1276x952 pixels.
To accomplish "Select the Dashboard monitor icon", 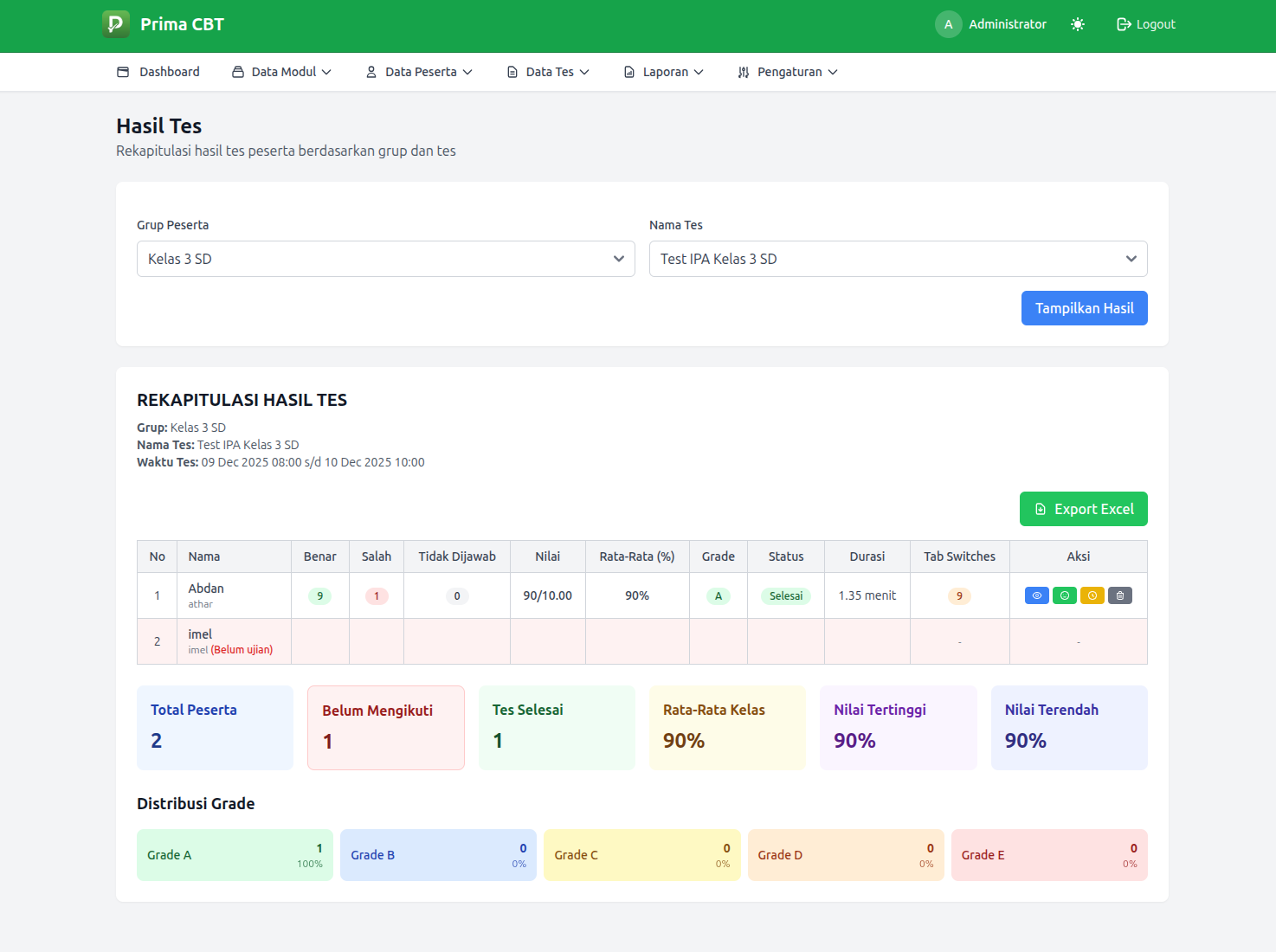I will click(x=123, y=71).
